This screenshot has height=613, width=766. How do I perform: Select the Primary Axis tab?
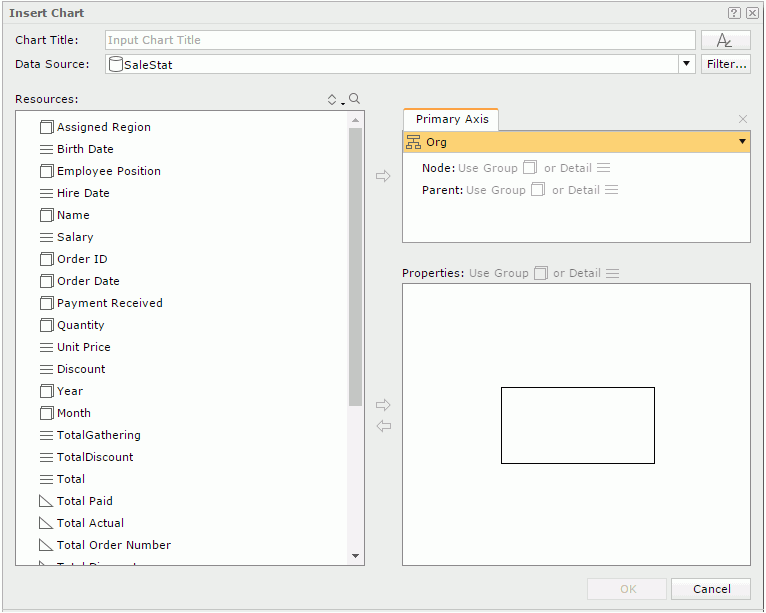452,119
